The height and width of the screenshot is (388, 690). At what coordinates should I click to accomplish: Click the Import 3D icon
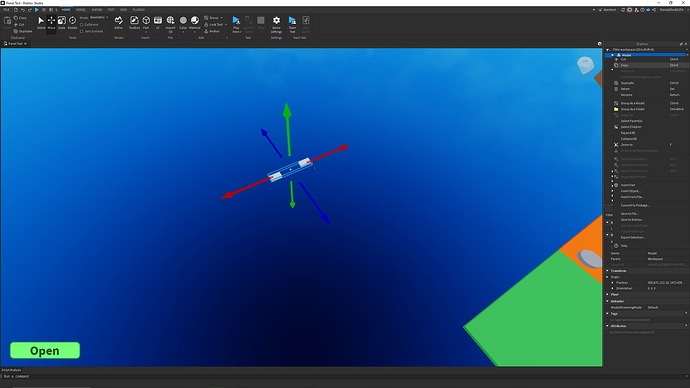point(170,22)
